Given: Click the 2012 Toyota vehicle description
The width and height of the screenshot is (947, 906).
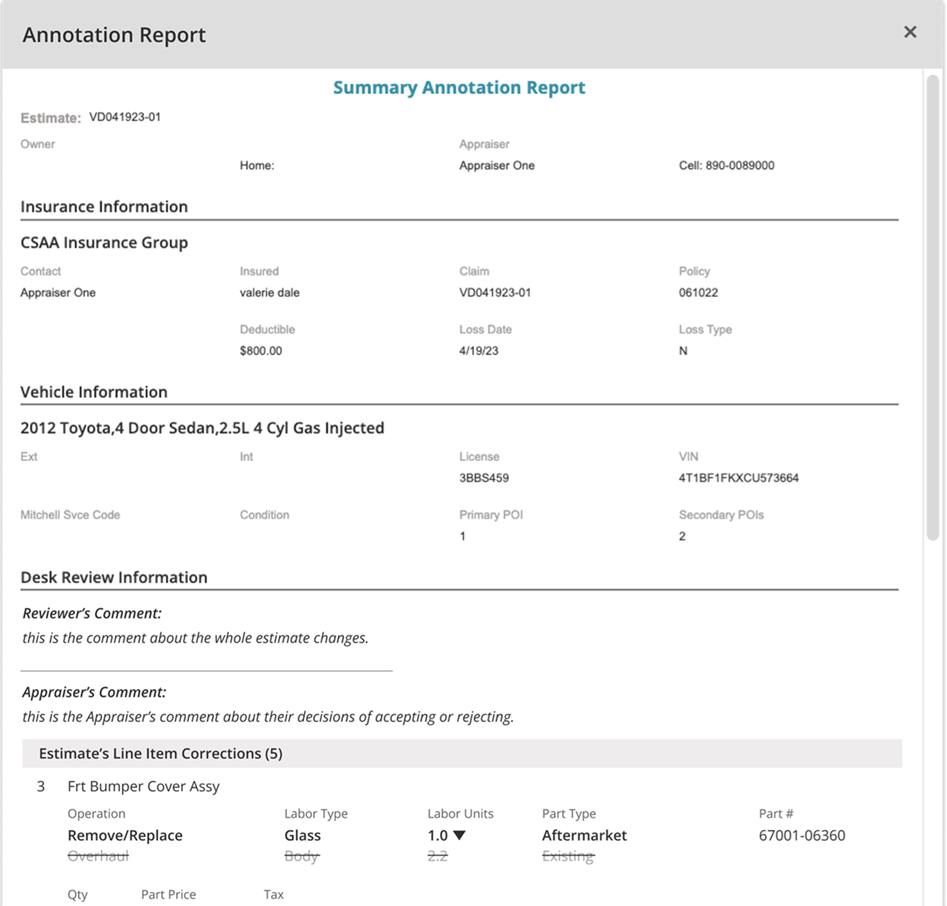Looking at the screenshot, I should (x=202, y=428).
